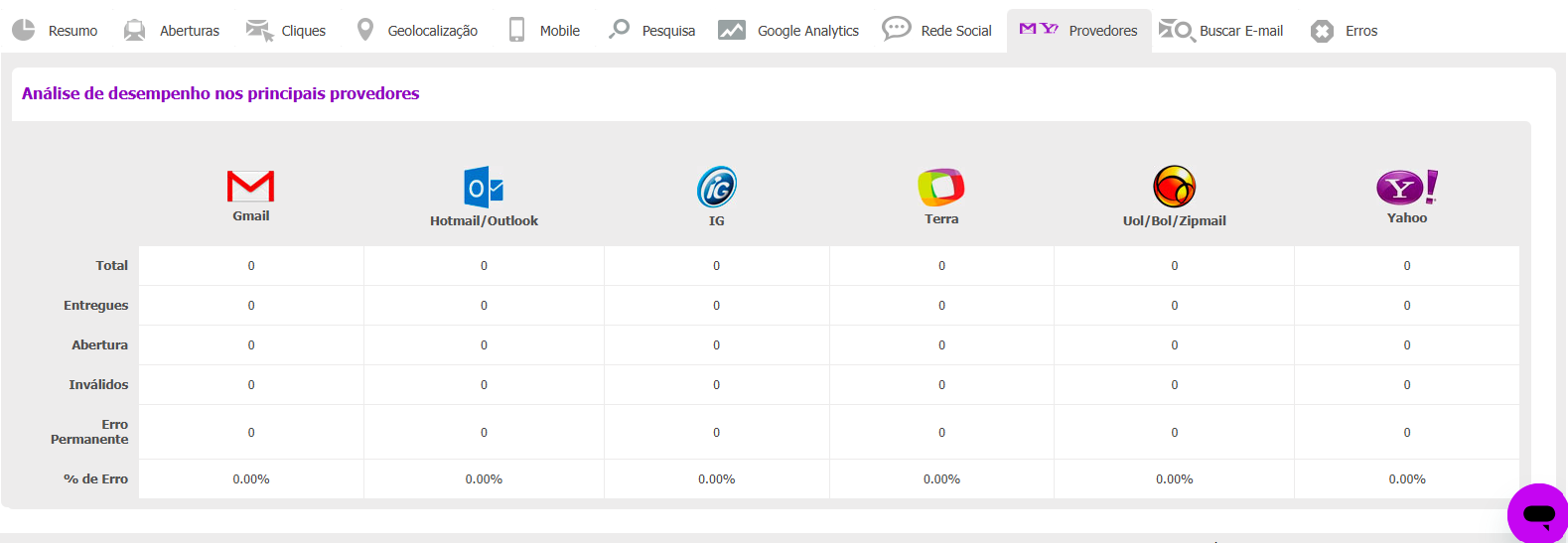This screenshot has width=1568, height=543.
Task: Open the Geolocalização tab
Action: point(433,31)
